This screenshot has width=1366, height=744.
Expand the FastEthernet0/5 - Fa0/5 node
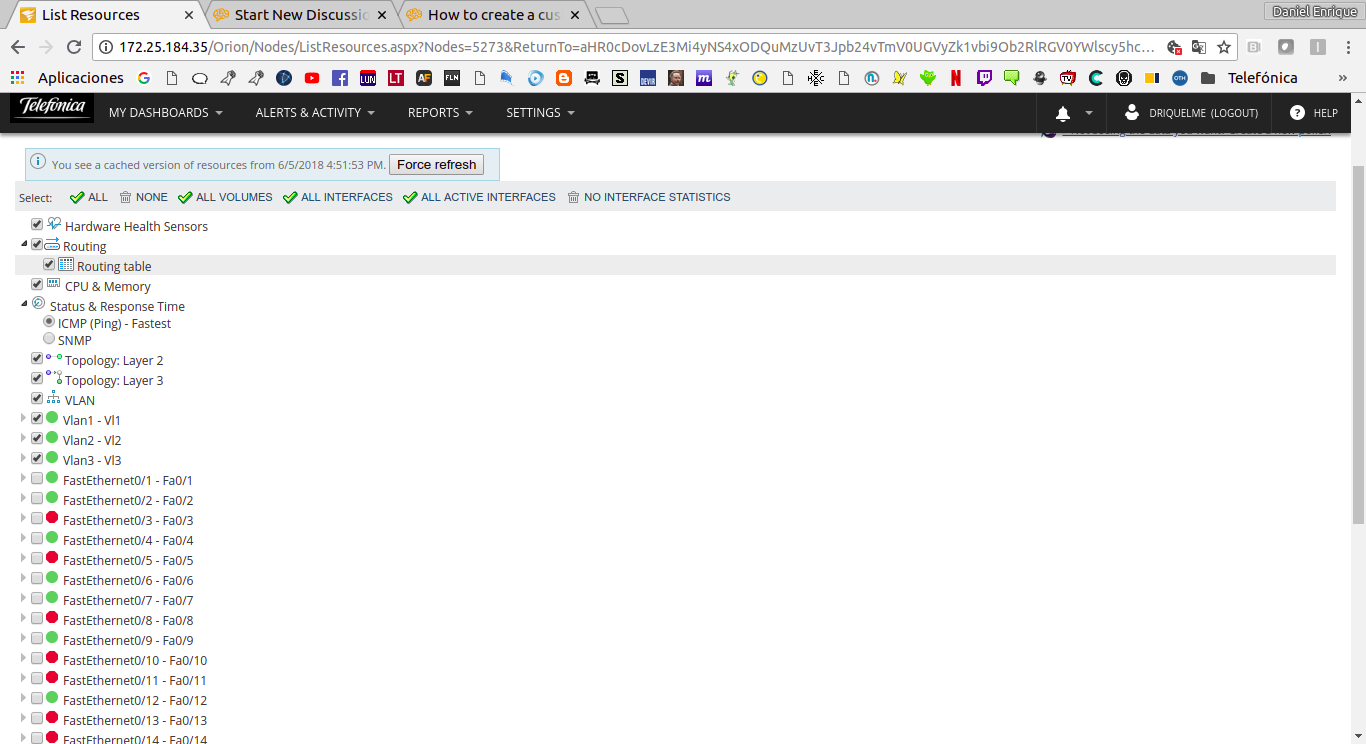[24, 558]
